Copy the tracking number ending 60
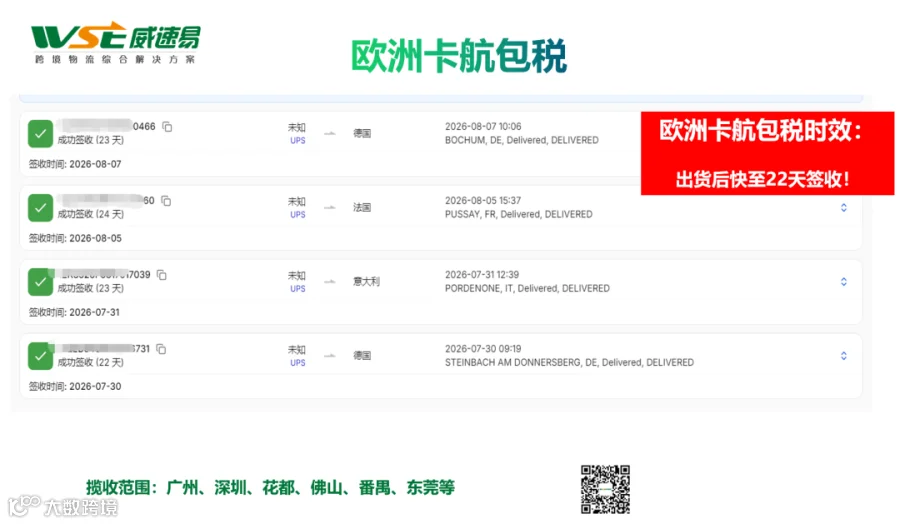Viewport: 900px width, 524px height. (166, 201)
